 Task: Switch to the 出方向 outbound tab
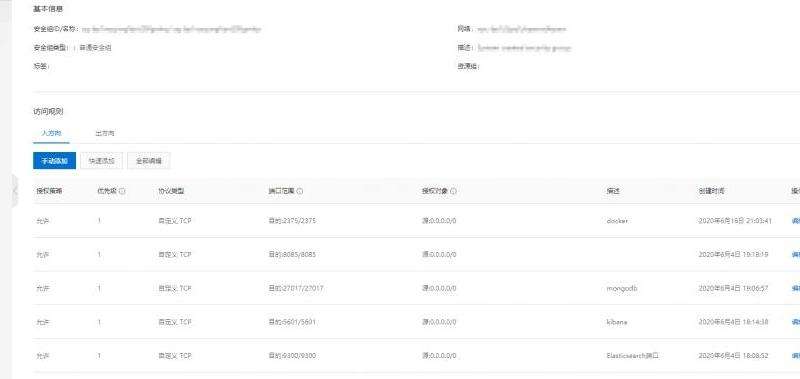[105, 133]
